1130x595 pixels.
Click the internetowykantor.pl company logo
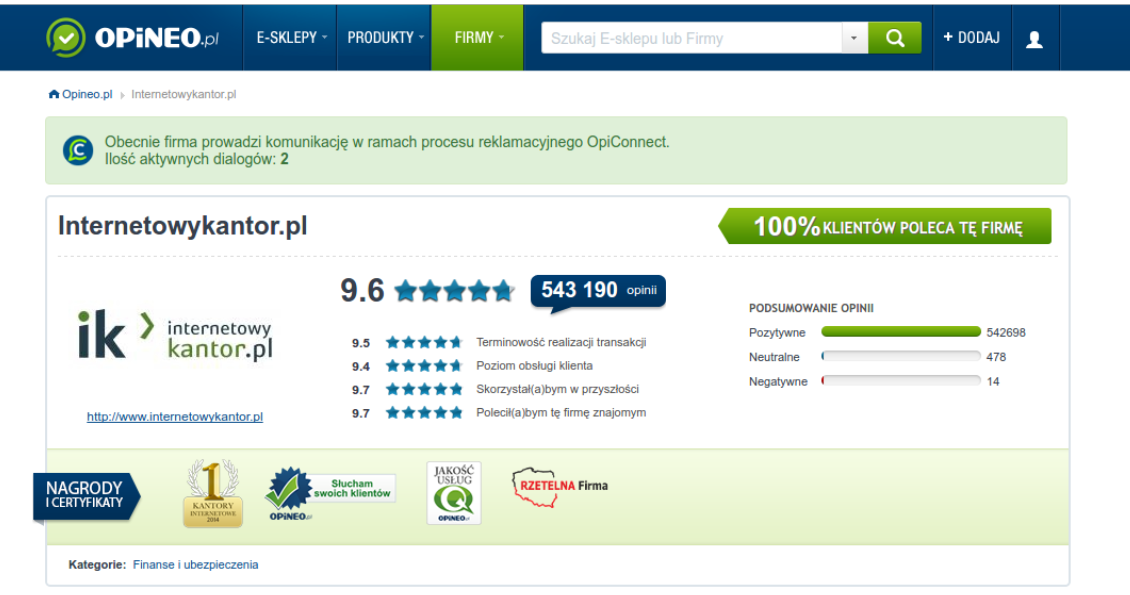[x=175, y=337]
